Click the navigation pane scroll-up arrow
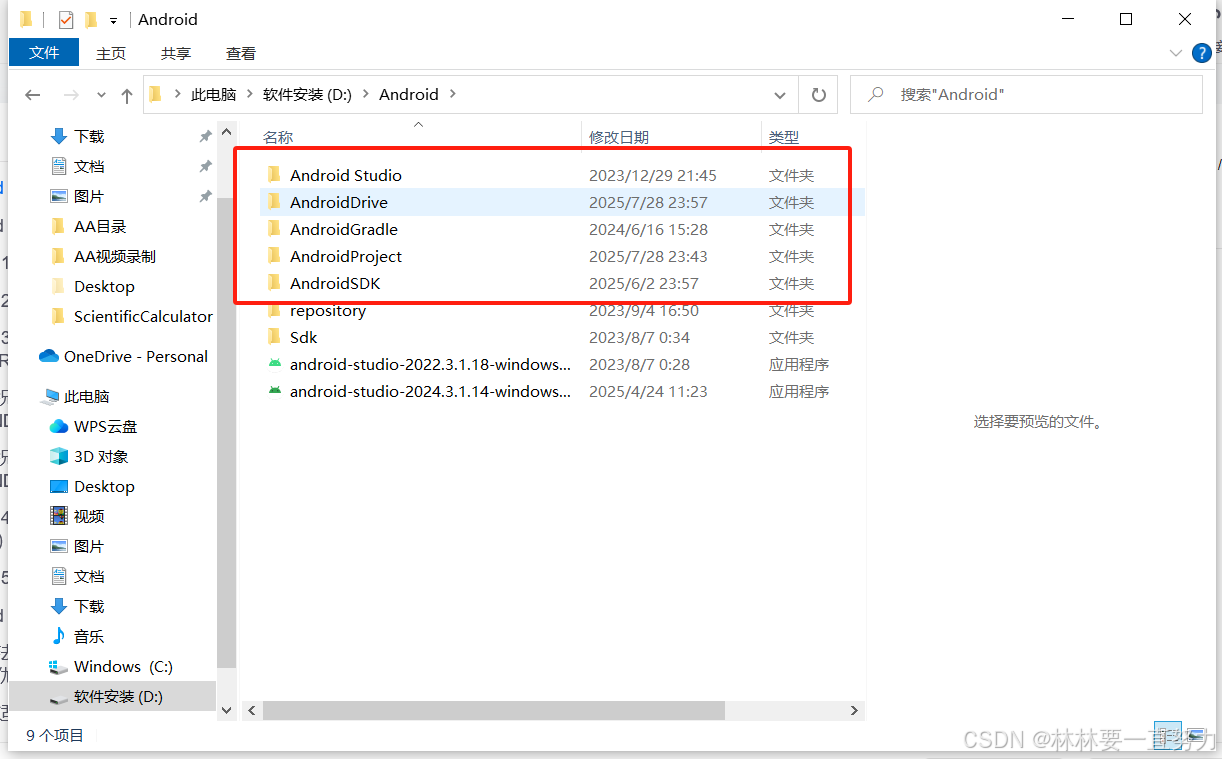The image size is (1222, 759). 226,130
